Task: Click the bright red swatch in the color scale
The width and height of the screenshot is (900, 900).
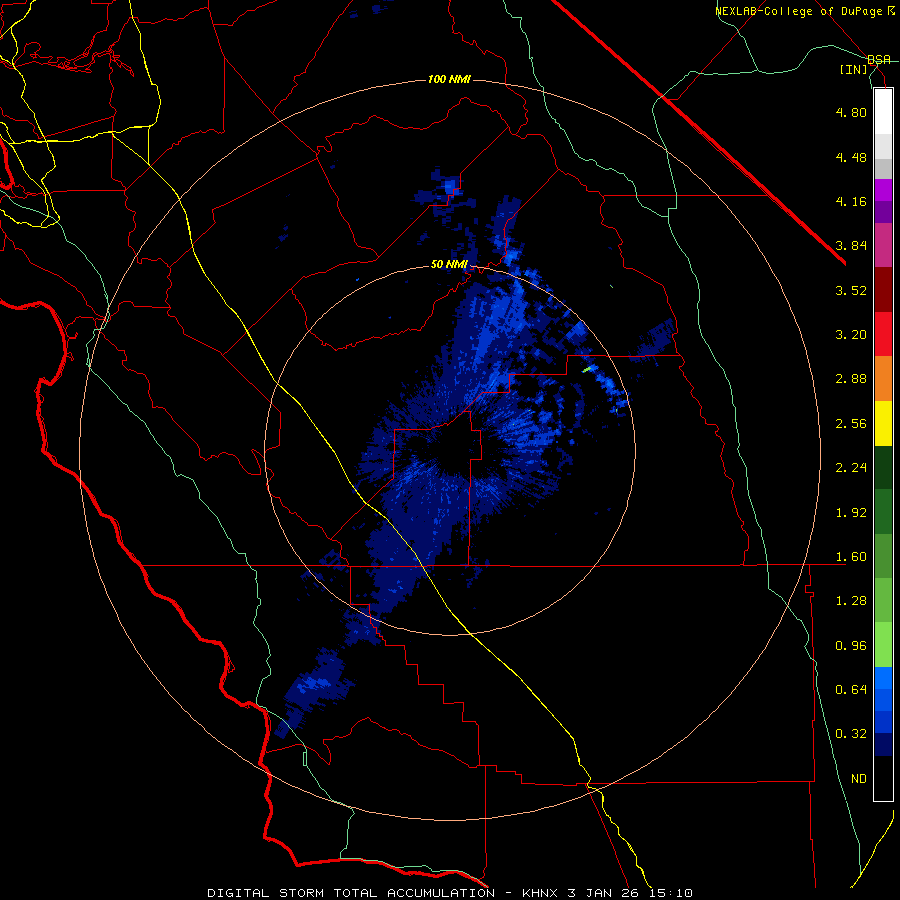Action: (x=883, y=335)
